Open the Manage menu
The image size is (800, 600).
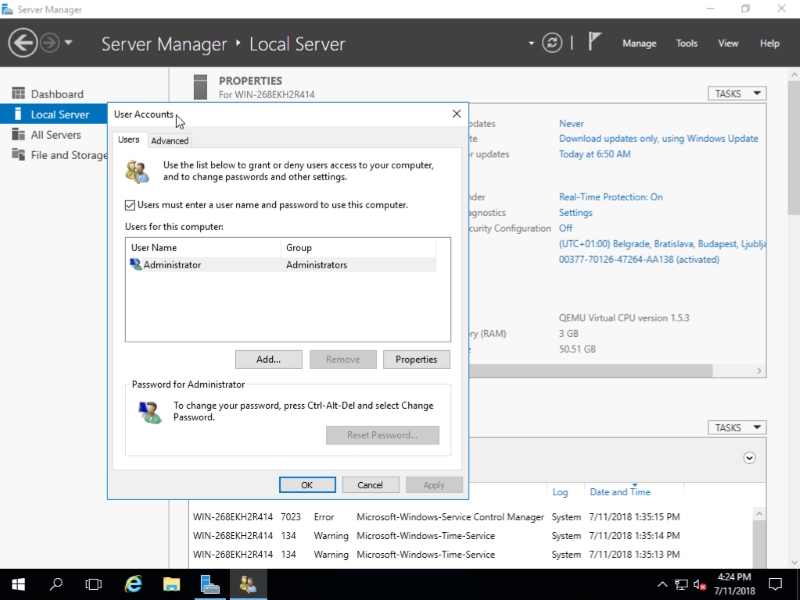click(639, 43)
